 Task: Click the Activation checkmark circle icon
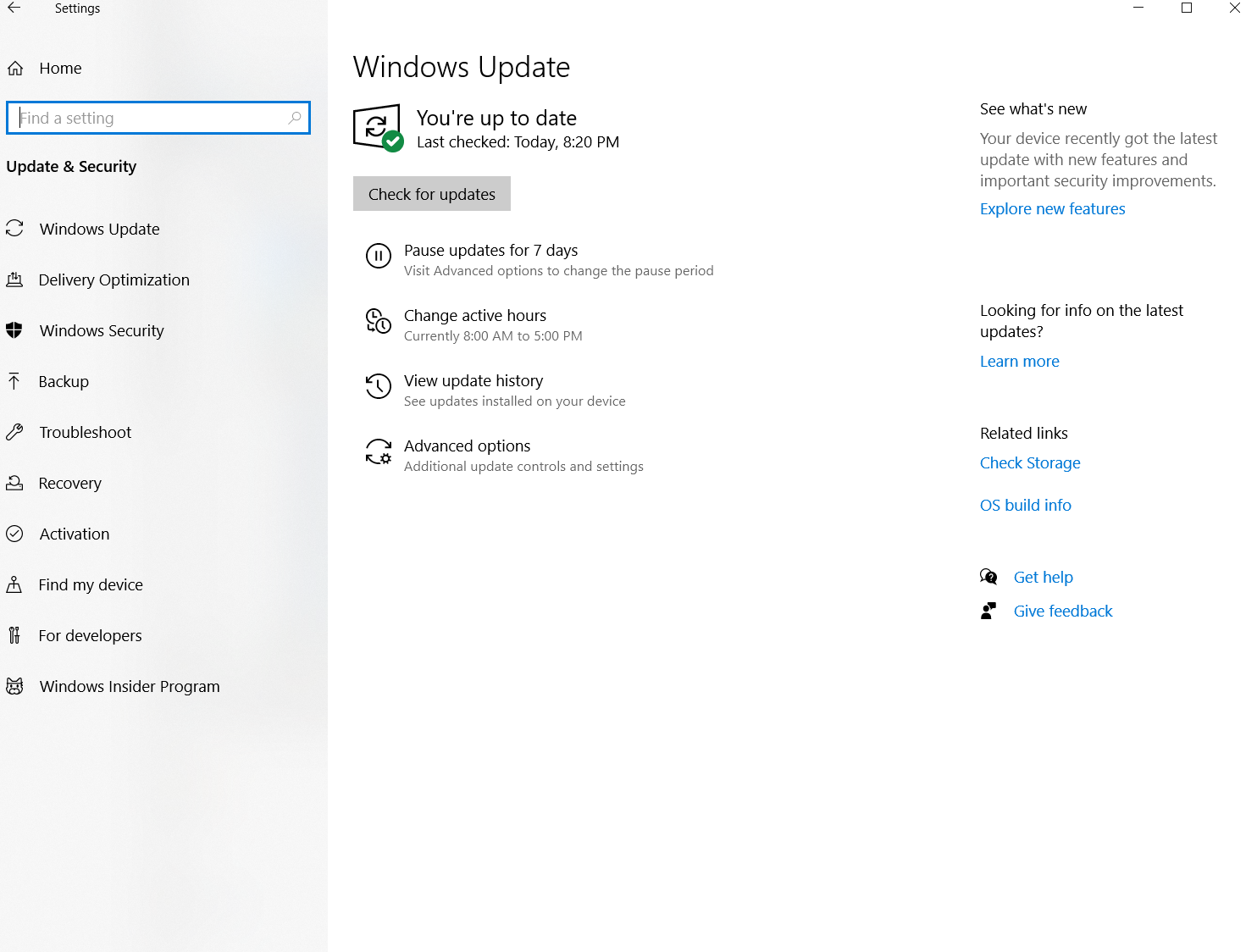[x=14, y=534]
